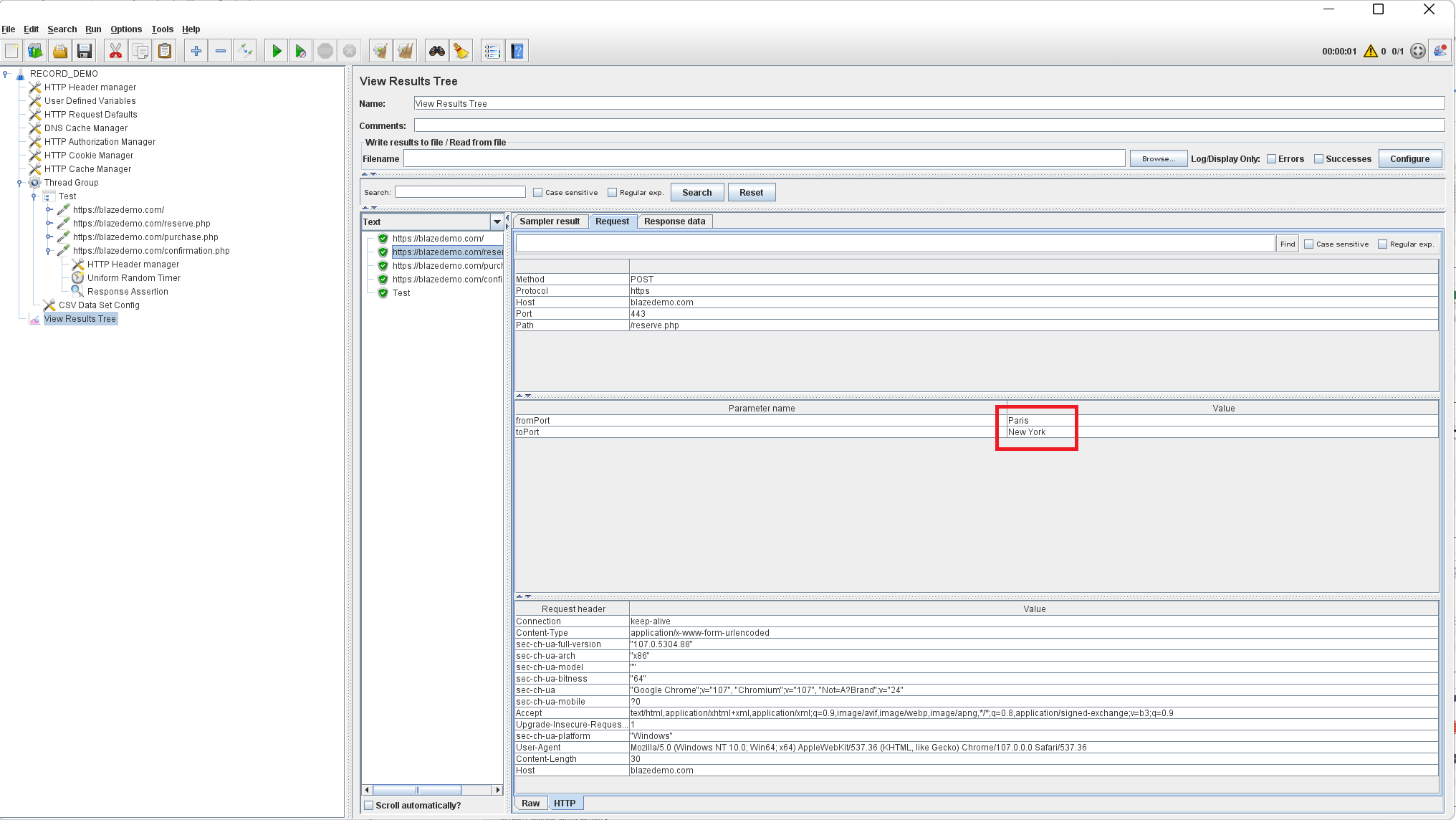The height and width of the screenshot is (820, 1456).
Task: Enable the Errors log display checkbox
Action: (x=1272, y=159)
